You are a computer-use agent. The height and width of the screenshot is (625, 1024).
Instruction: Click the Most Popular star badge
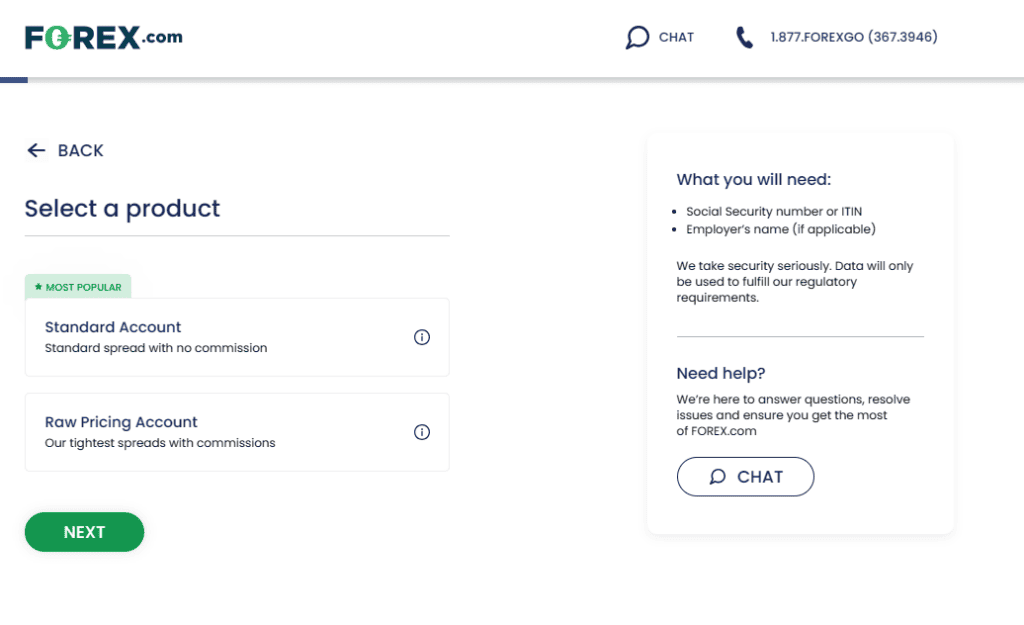point(78,287)
